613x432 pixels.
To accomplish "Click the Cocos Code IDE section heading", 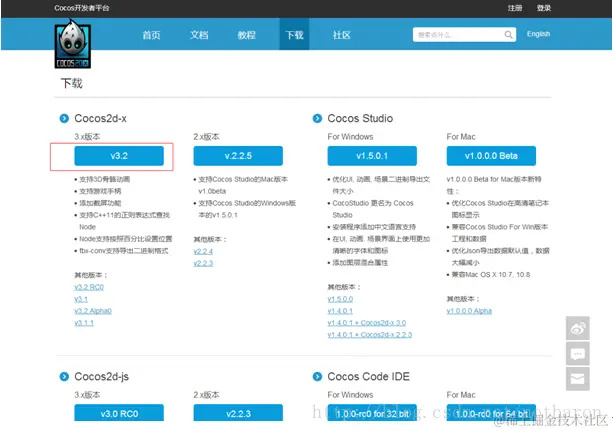I will click(x=368, y=376).
